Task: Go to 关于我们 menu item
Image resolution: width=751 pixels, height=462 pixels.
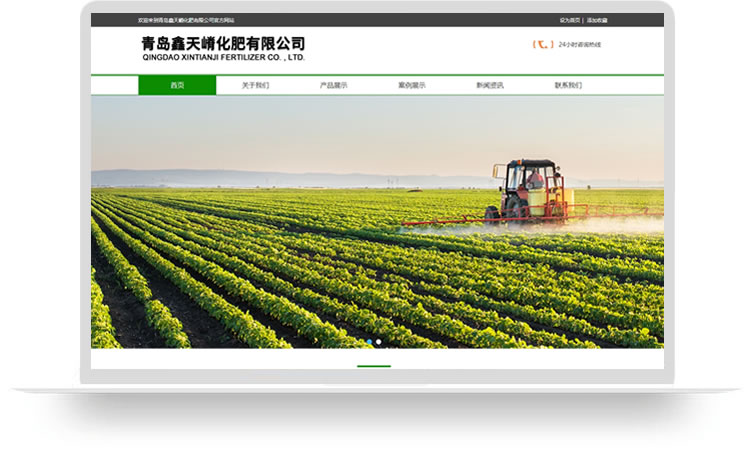Action: point(255,86)
